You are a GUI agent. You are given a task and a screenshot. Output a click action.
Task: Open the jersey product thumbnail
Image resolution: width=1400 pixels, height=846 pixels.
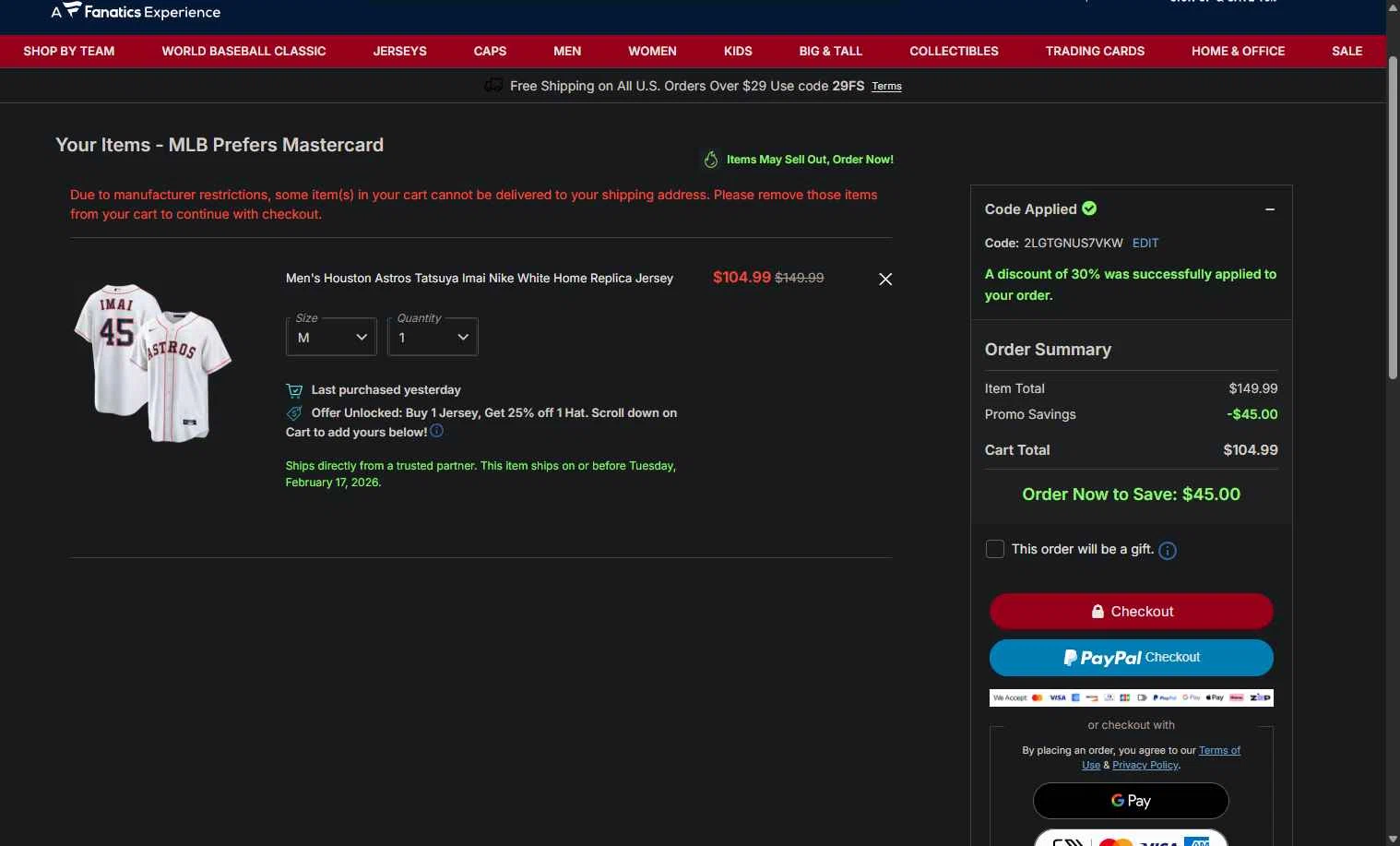[x=153, y=363]
